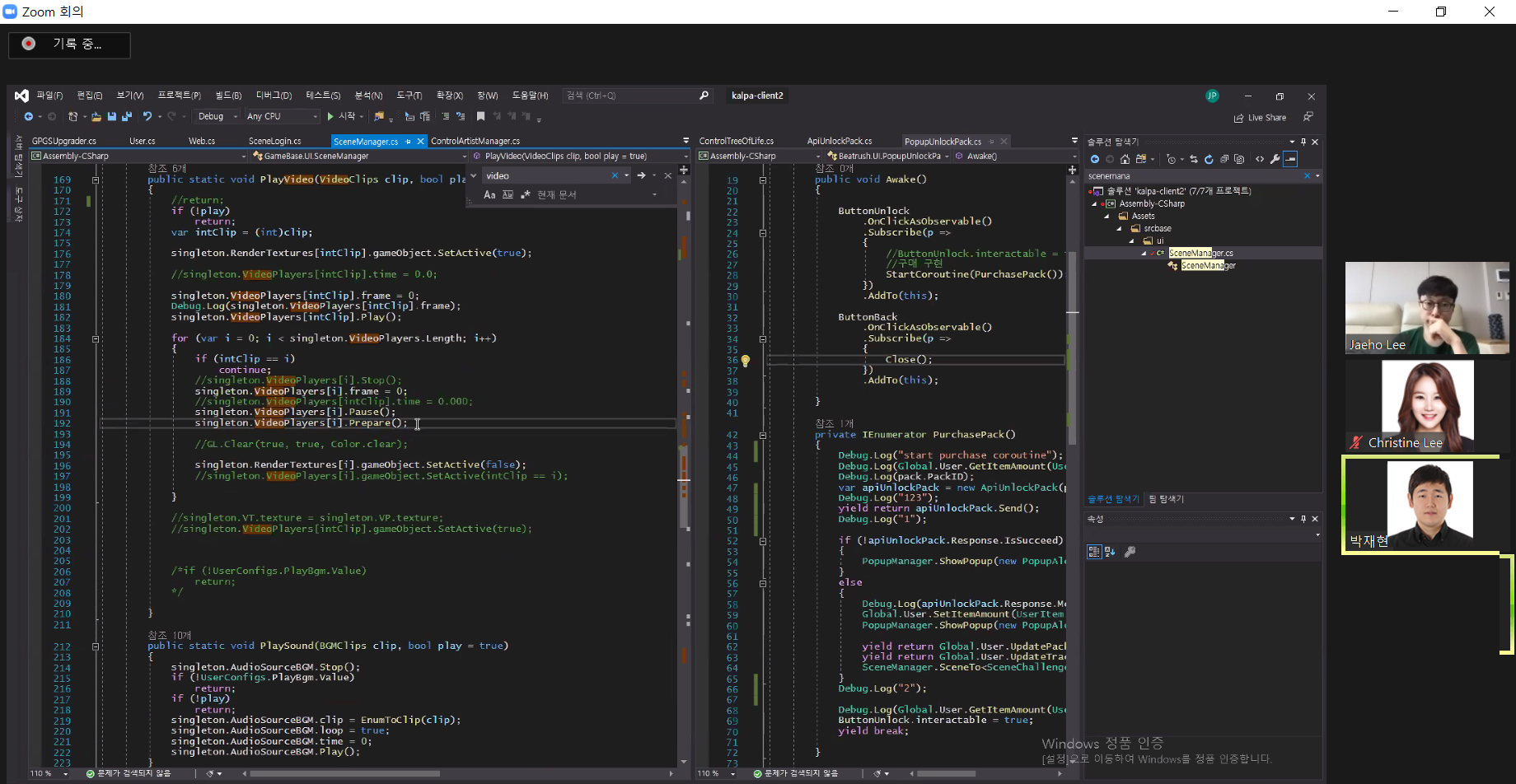Screen dimensions: 1516x784
Task: Click alphabetical sort icon in properties panel
Action: (1109, 552)
